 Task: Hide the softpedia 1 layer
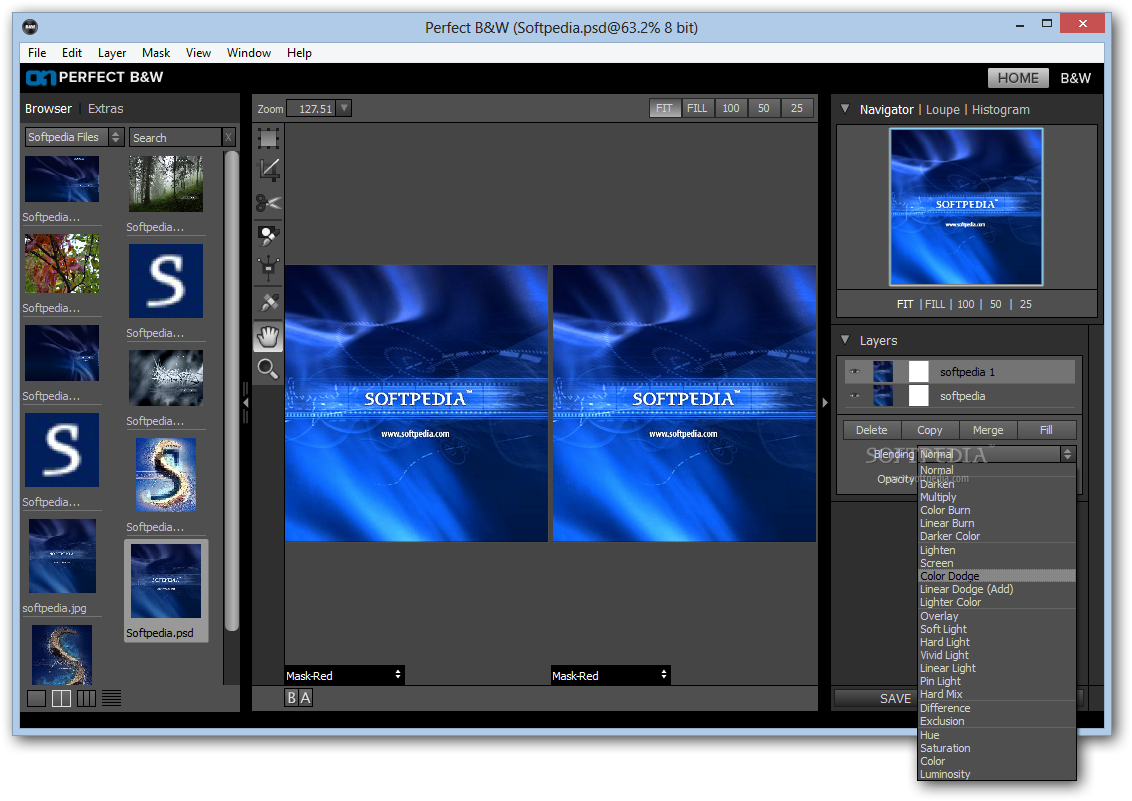pyautogui.click(x=855, y=372)
